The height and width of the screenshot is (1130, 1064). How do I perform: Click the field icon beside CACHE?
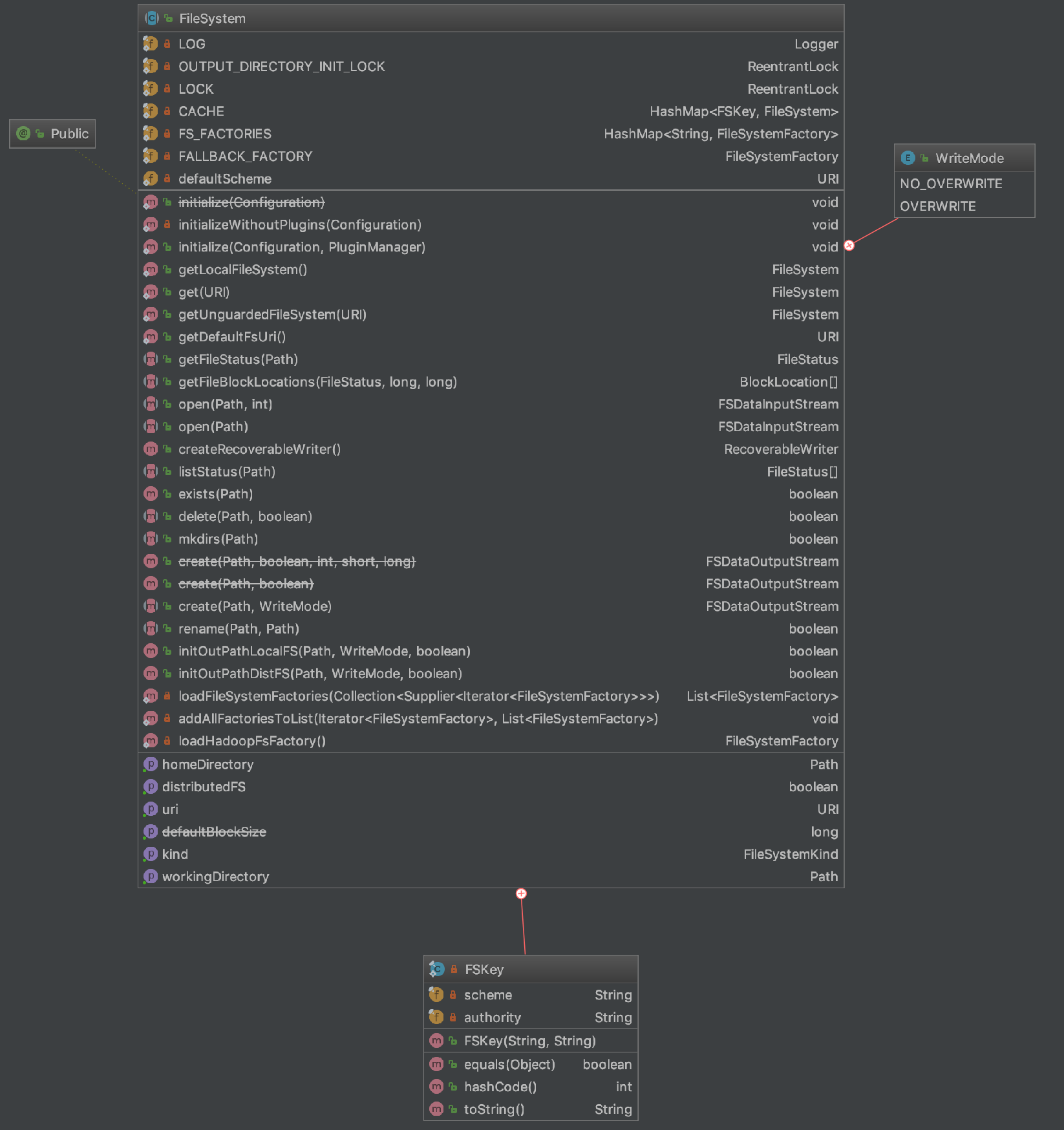tap(150, 111)
